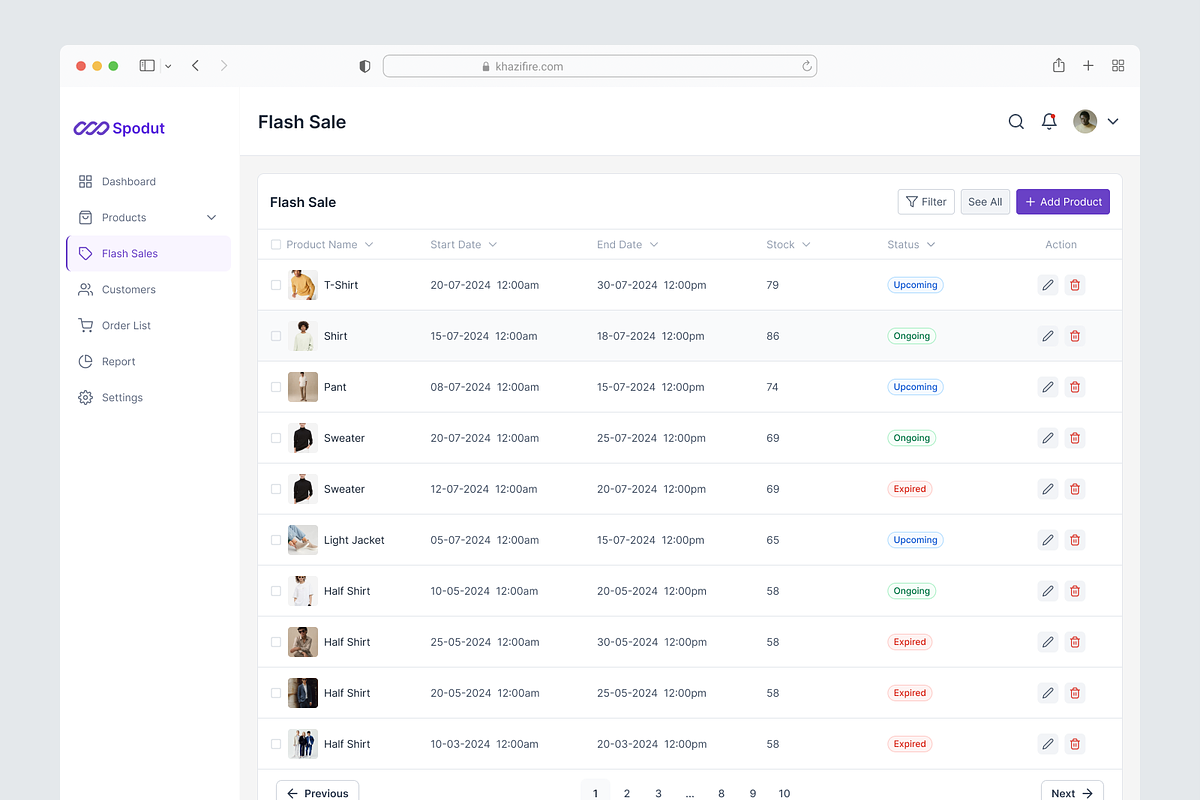Remove the Light Jacket row via trash icon
Viewport: 1200px width, 800px height.
pyautogui.click(x=1075, y=540)
